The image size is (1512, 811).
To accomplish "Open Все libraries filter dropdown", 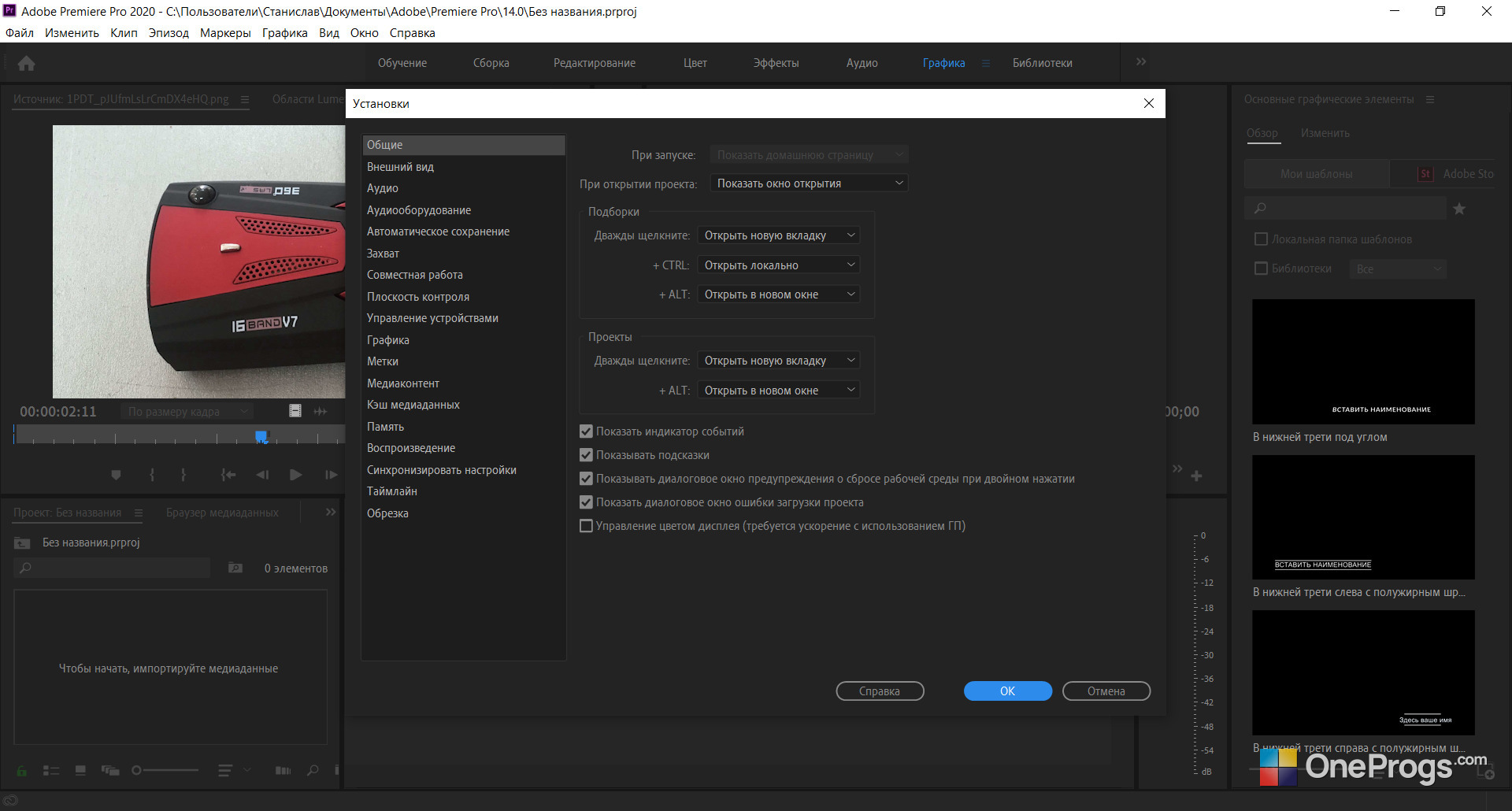I will click(1398, 269).
